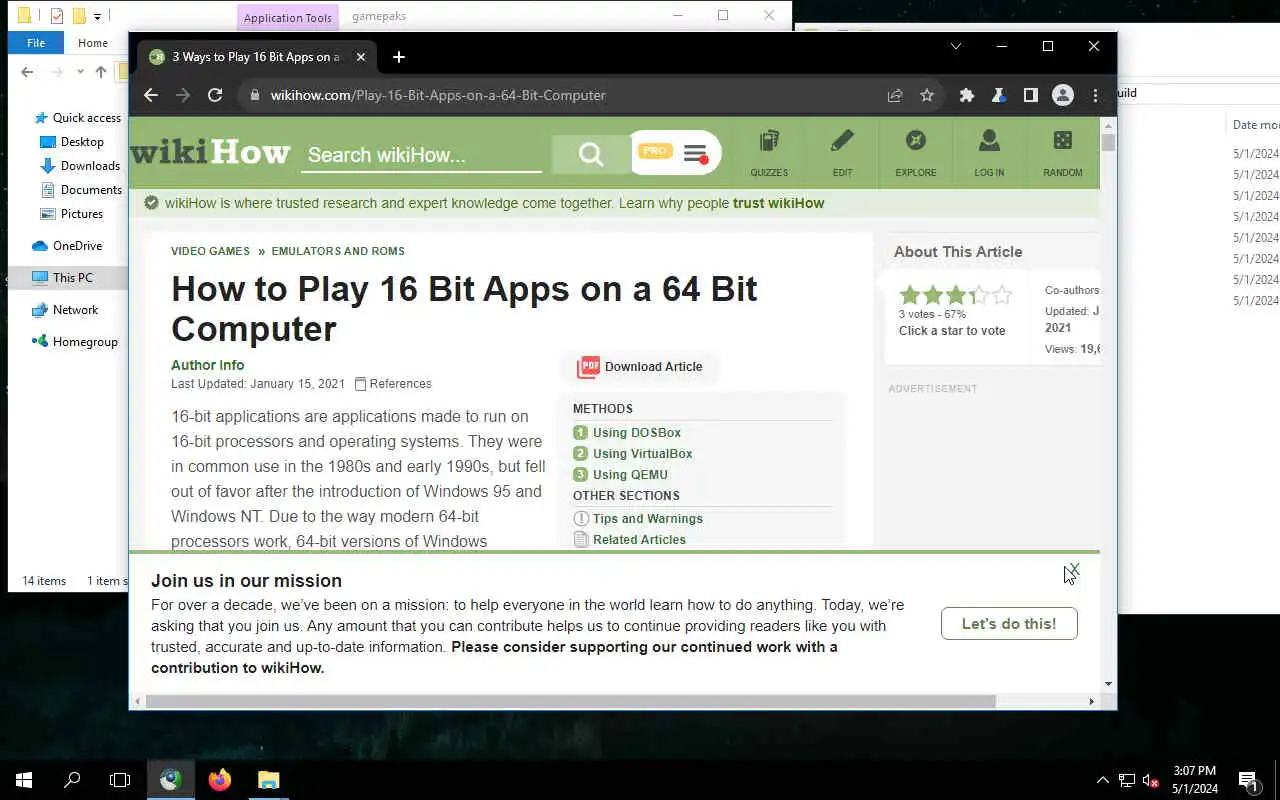Viewport: 1280px width, 800px height.
Task: Select Pictures in File Explorer sidebar
Action: point(82,214)
